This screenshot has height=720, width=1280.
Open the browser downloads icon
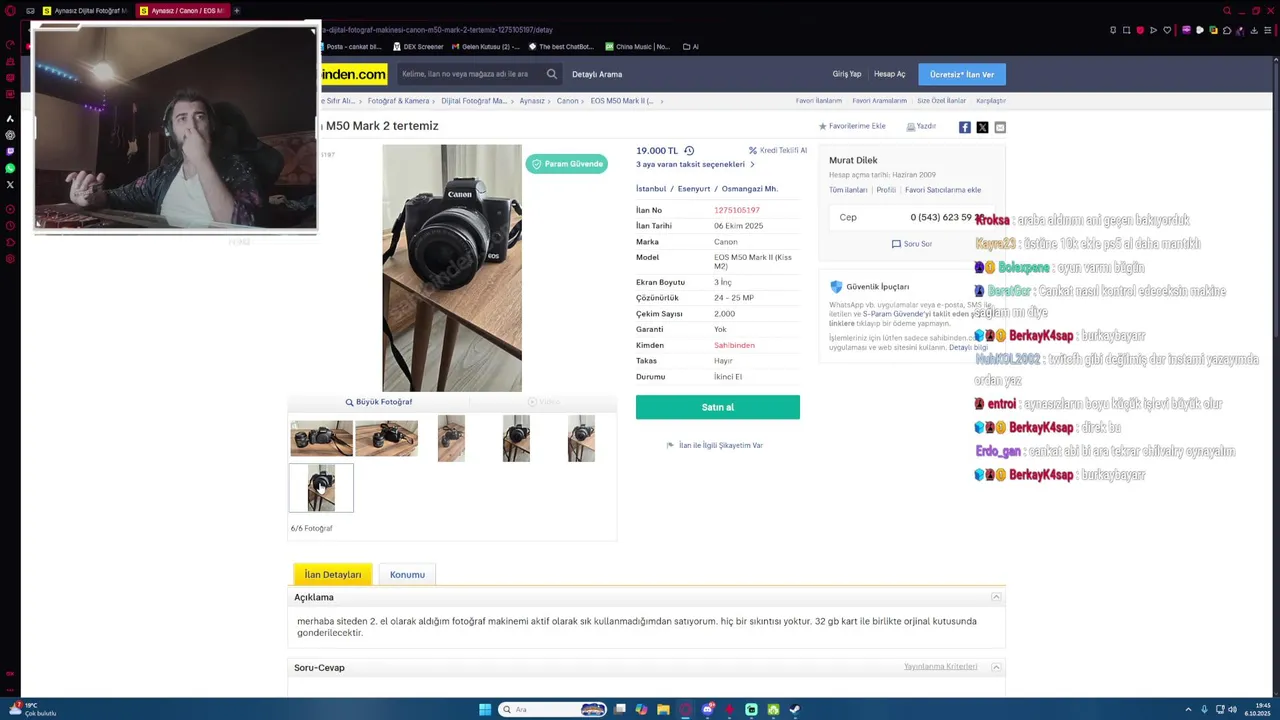pos(1254,30)
